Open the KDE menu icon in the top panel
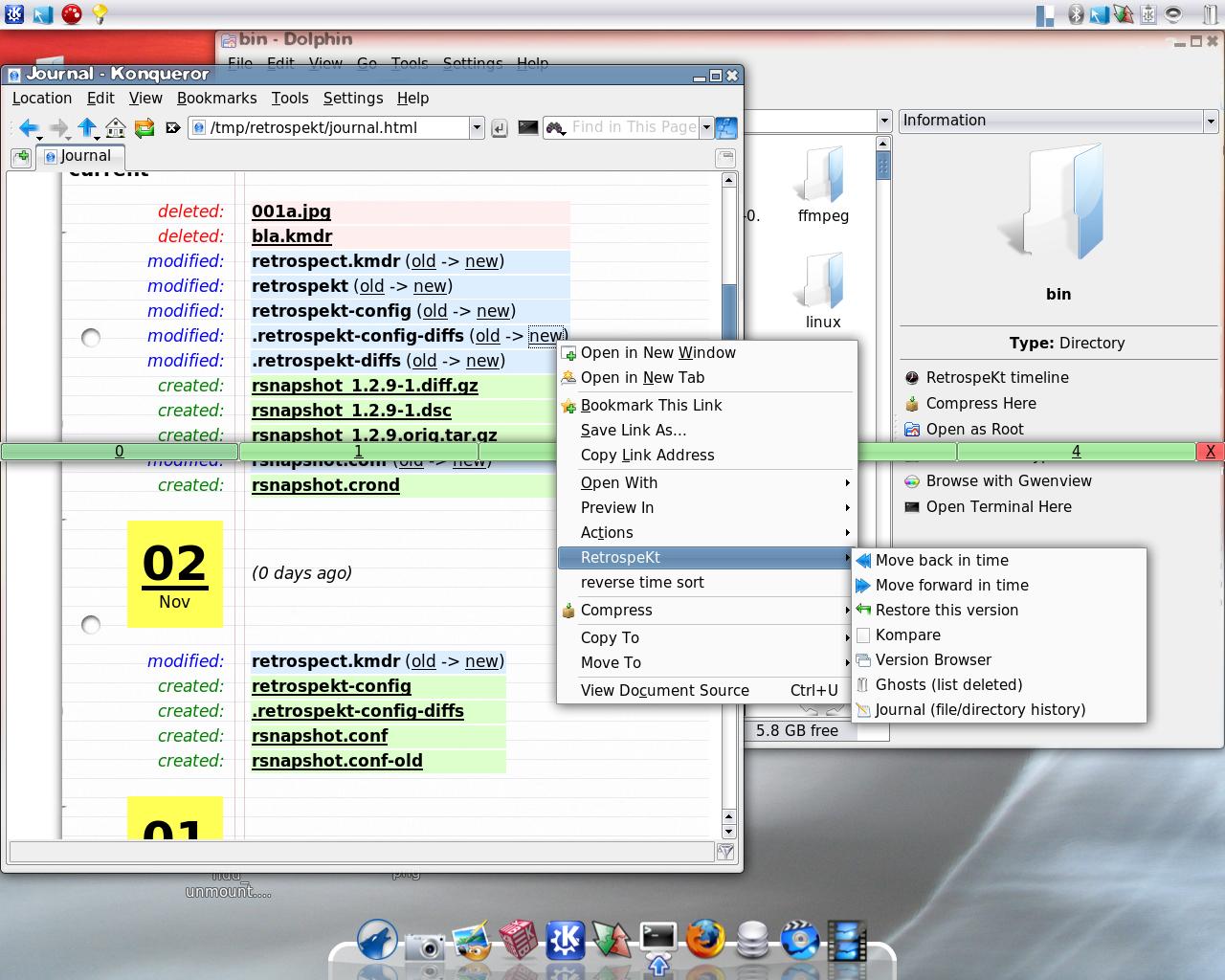Viewport: 1225px width, 980px height. pyautogui.click(x=14, y=13)
